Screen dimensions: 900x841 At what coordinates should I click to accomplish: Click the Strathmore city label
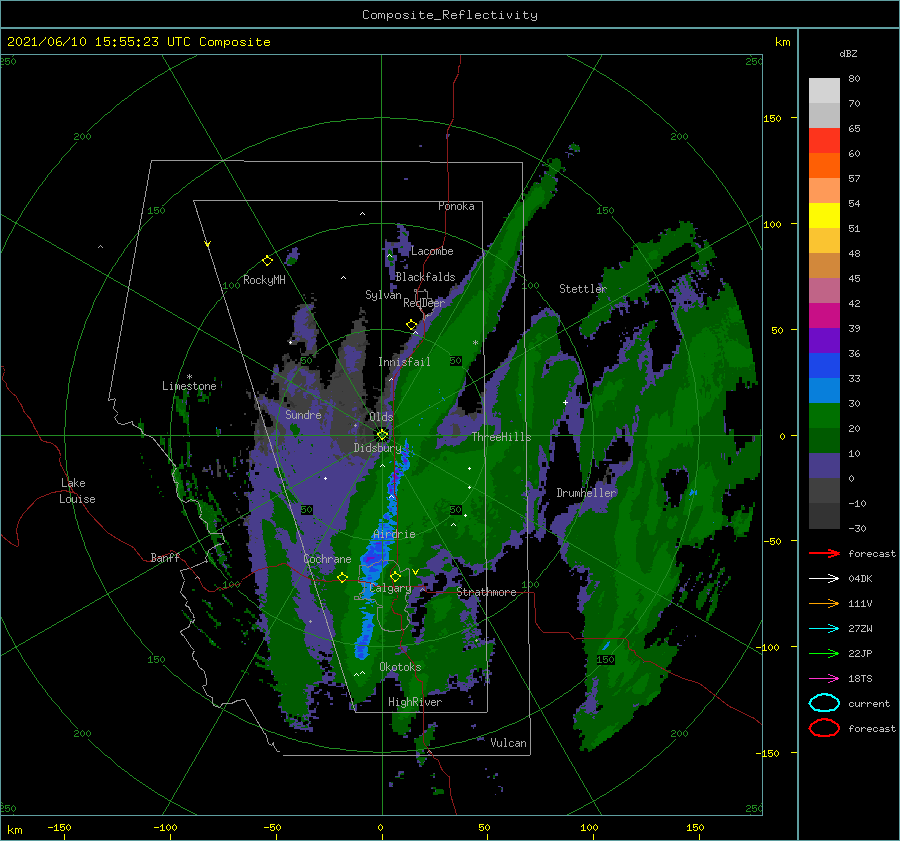coord(486,592)
